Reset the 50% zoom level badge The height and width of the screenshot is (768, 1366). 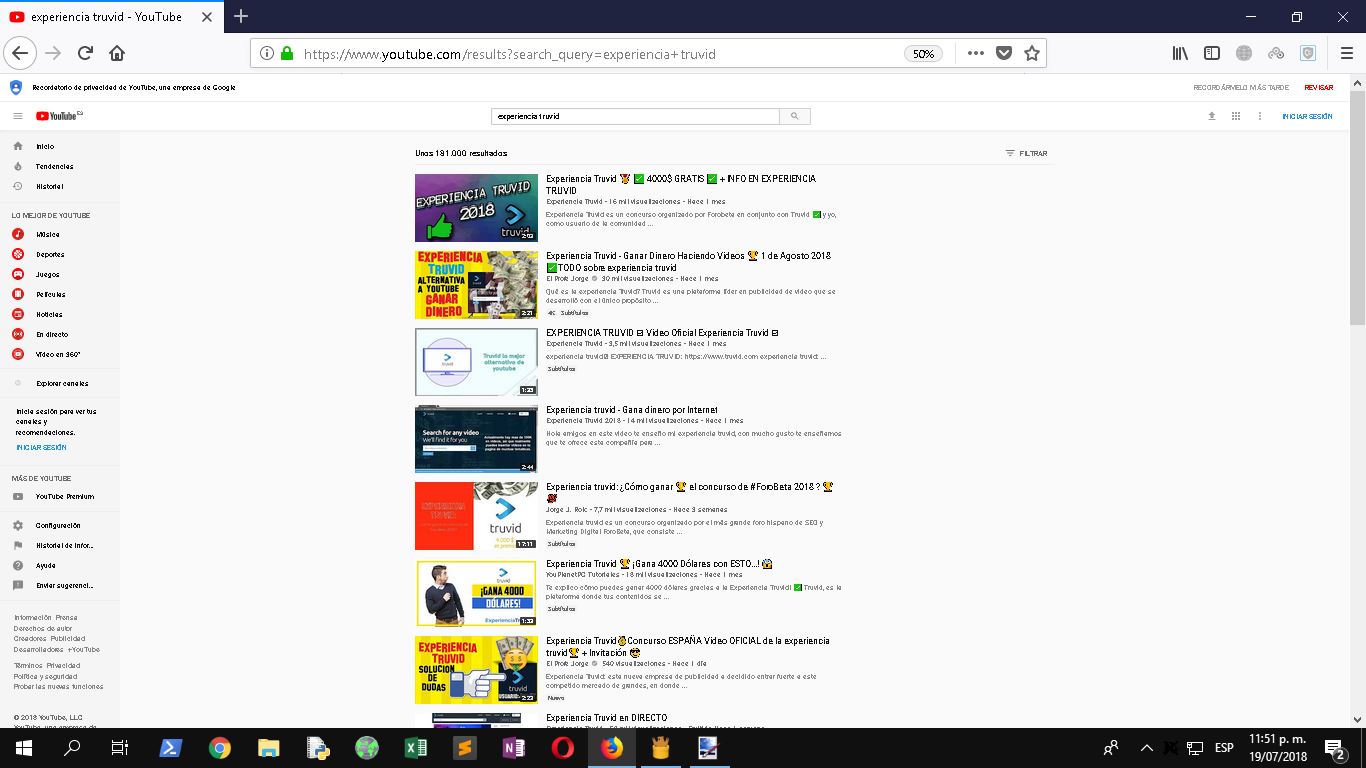[924, 54]
